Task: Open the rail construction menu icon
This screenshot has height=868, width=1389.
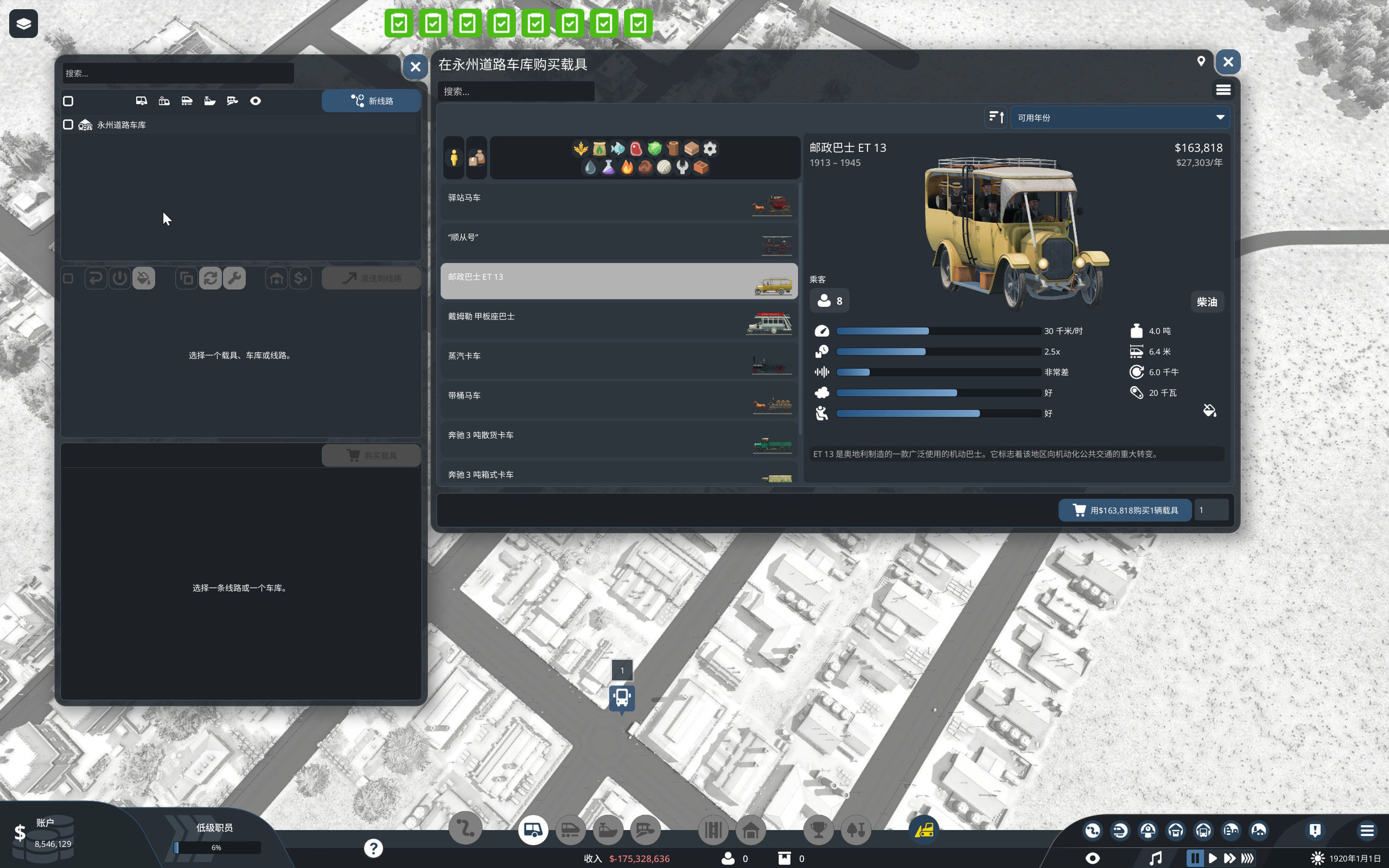Action: click(x=570, y=831)
